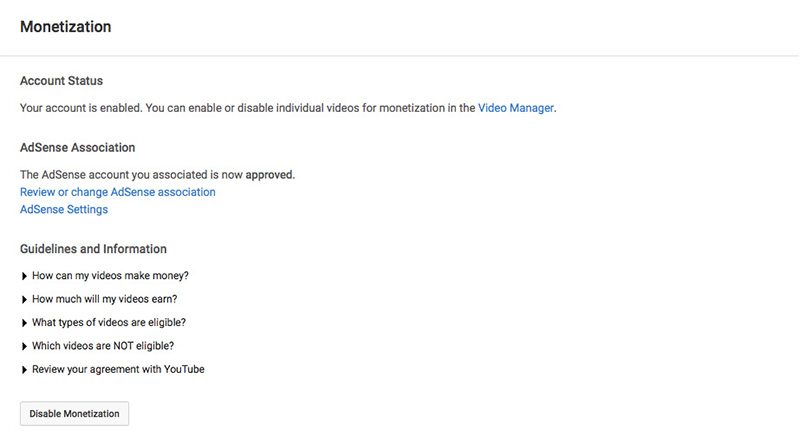Select the 'Review your agreement with YouTube' text
This screenshot has width=800, height=437.
[x=119, y=370]
